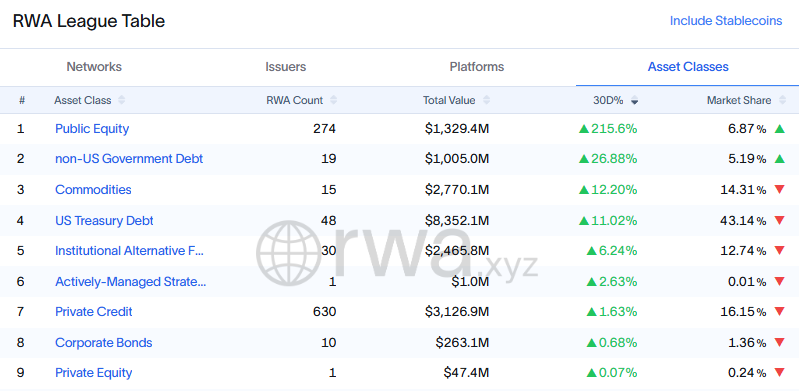Click the $2,770.1M total value cell

(x=457, y=190)
